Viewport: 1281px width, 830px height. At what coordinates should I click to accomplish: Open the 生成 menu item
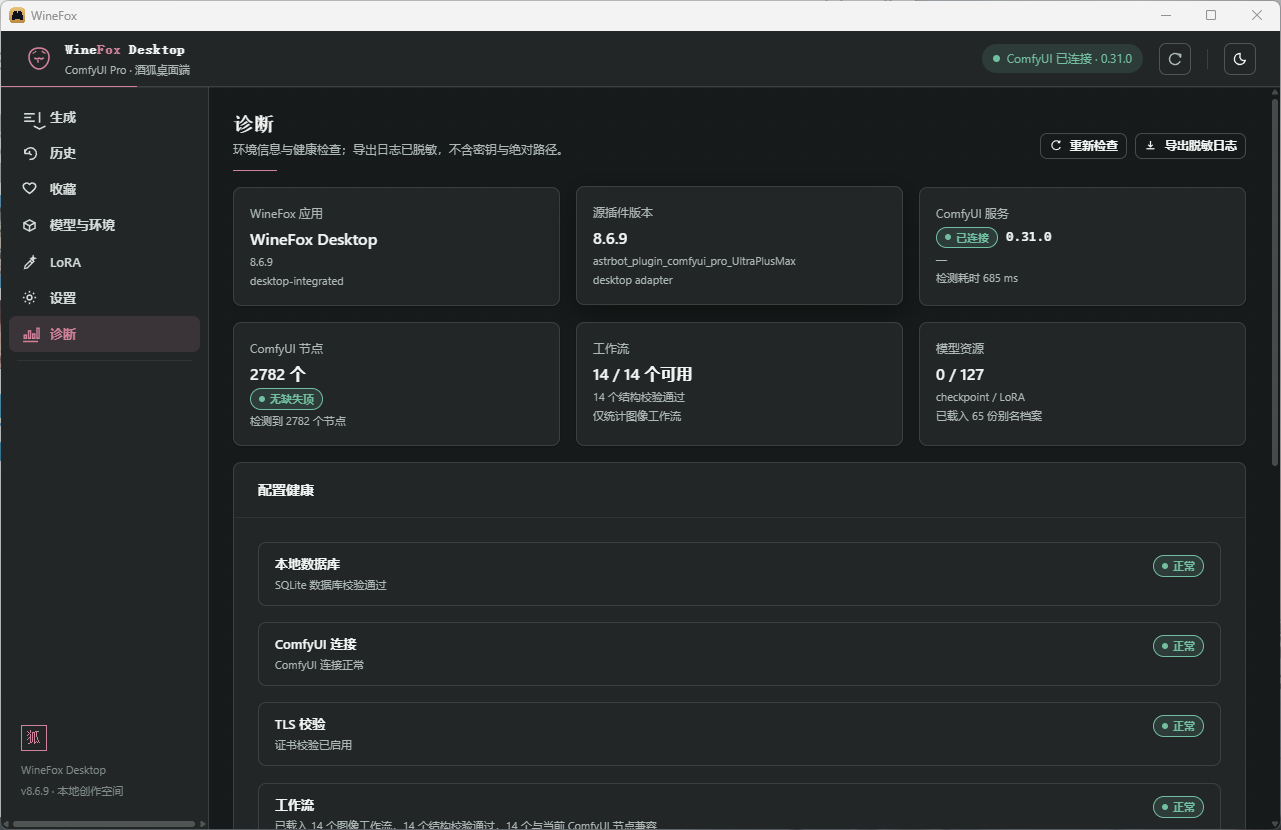pos(104,118)
